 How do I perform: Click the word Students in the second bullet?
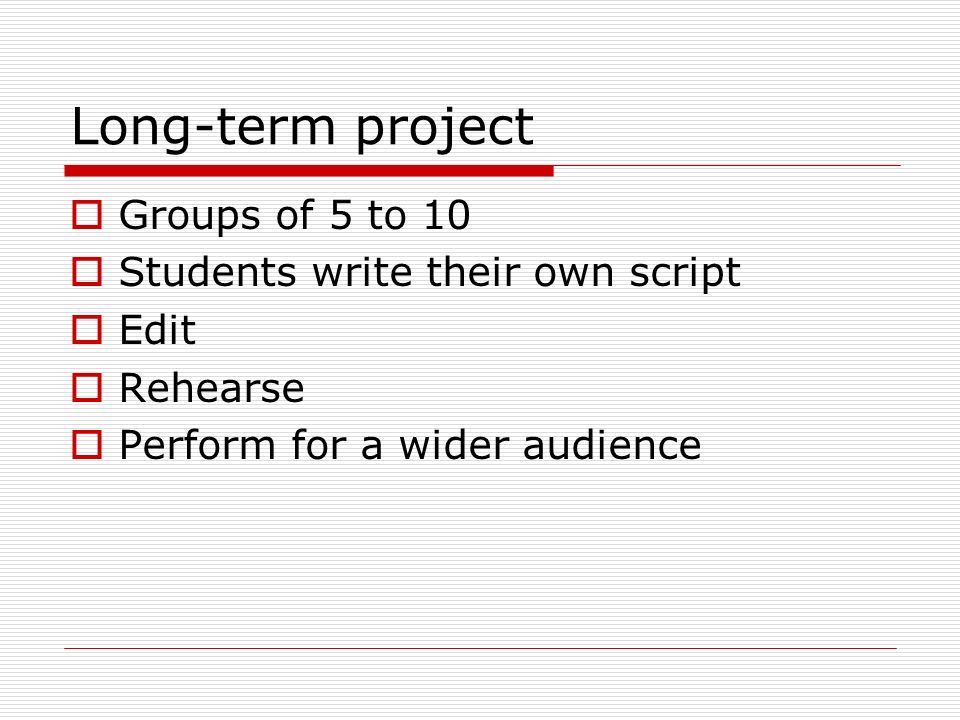[x=208, y=272]
